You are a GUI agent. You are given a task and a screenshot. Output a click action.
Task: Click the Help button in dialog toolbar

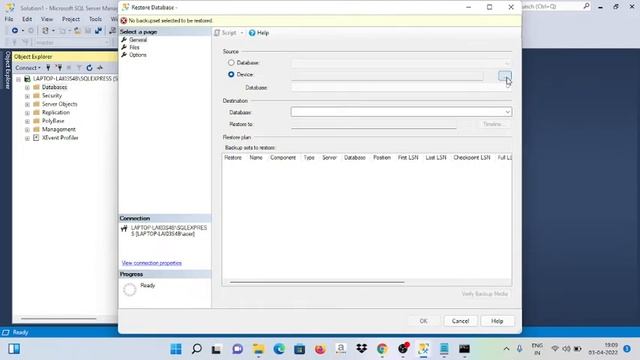pos(259,33)
